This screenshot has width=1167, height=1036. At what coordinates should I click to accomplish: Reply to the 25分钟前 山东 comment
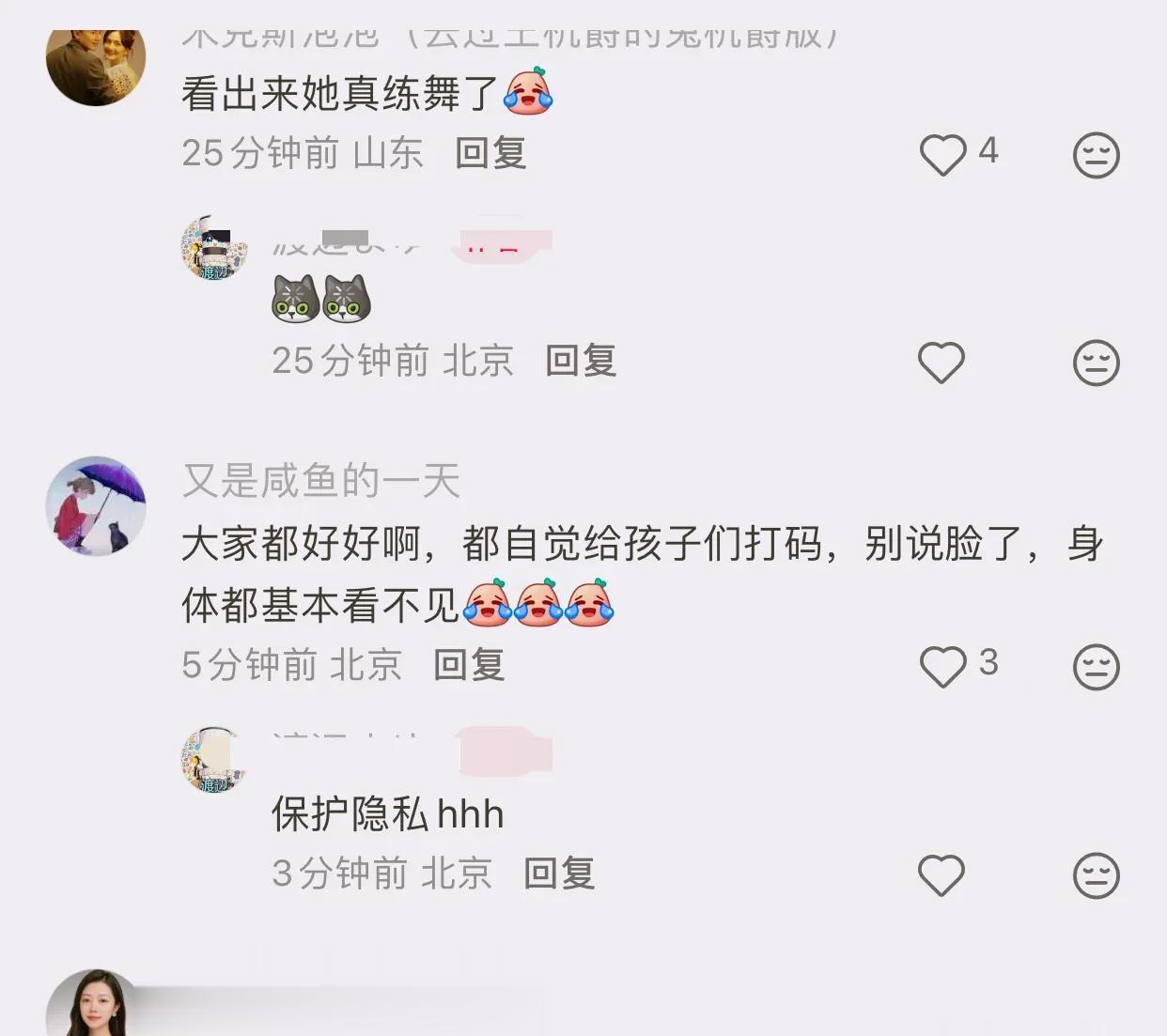tap(490, 153)
